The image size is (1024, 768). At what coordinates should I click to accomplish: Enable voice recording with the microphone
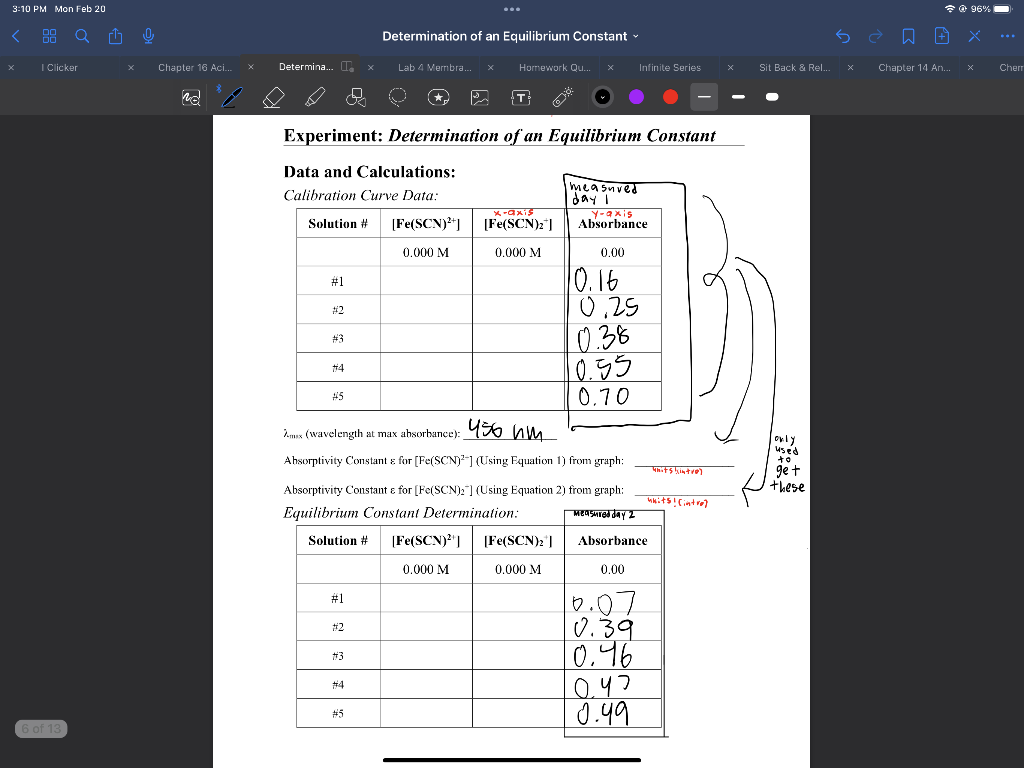click(x=147, y=36)
